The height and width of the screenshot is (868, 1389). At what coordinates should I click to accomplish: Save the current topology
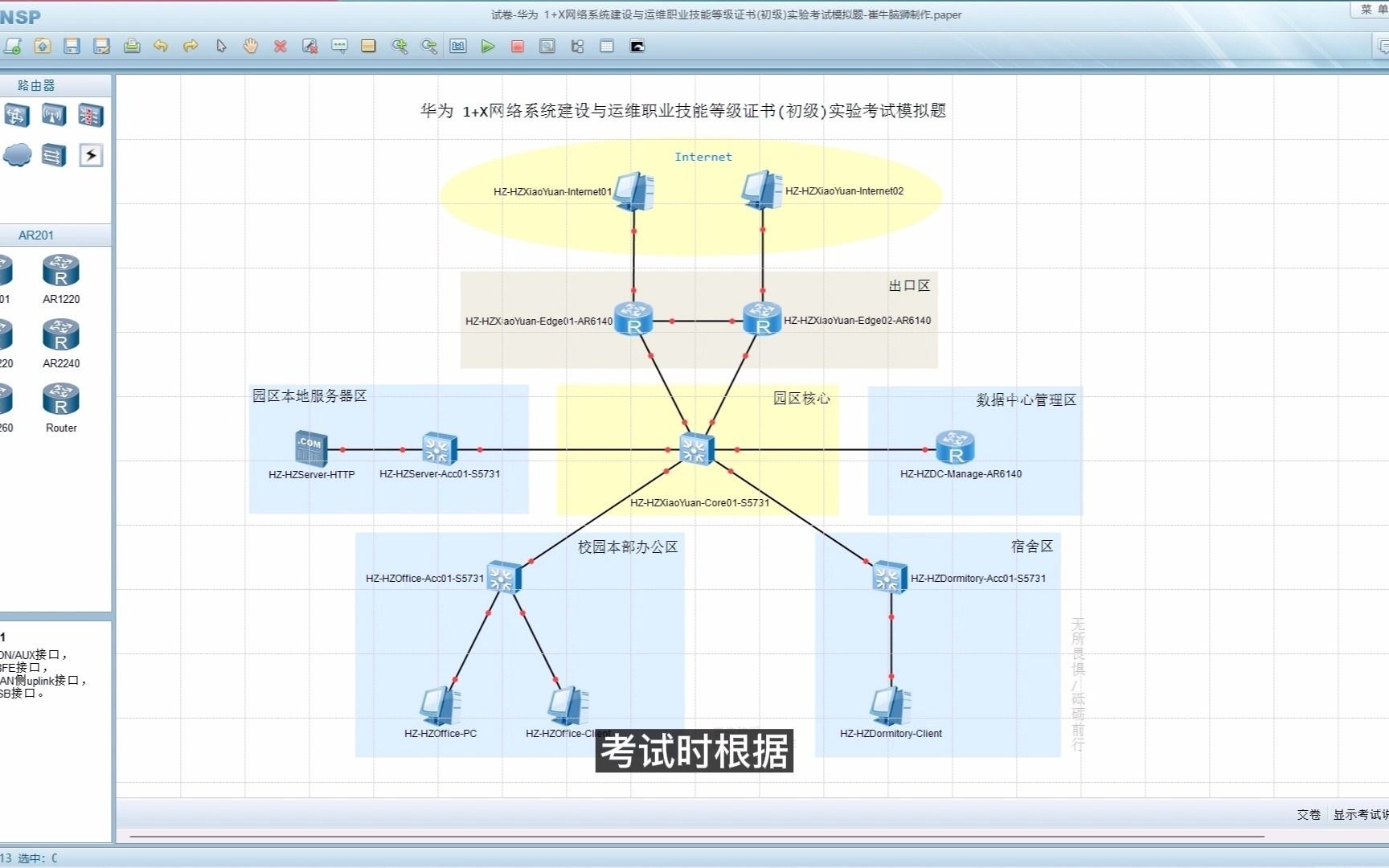click(x=72, y=46)
